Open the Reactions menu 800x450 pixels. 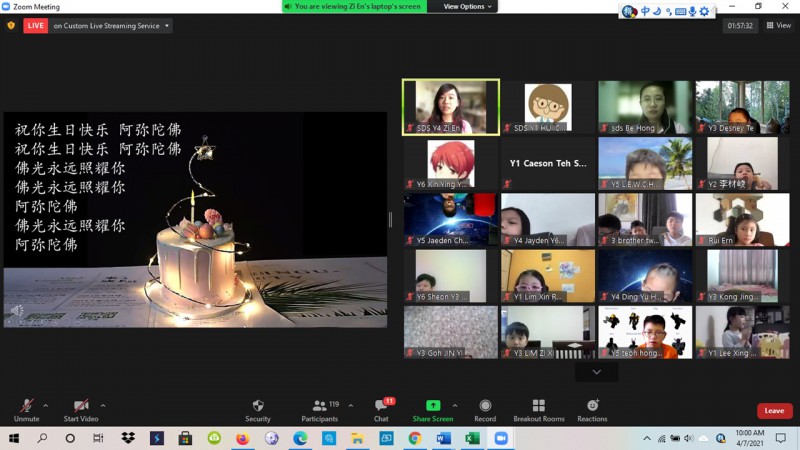click(x=592, y=410)
